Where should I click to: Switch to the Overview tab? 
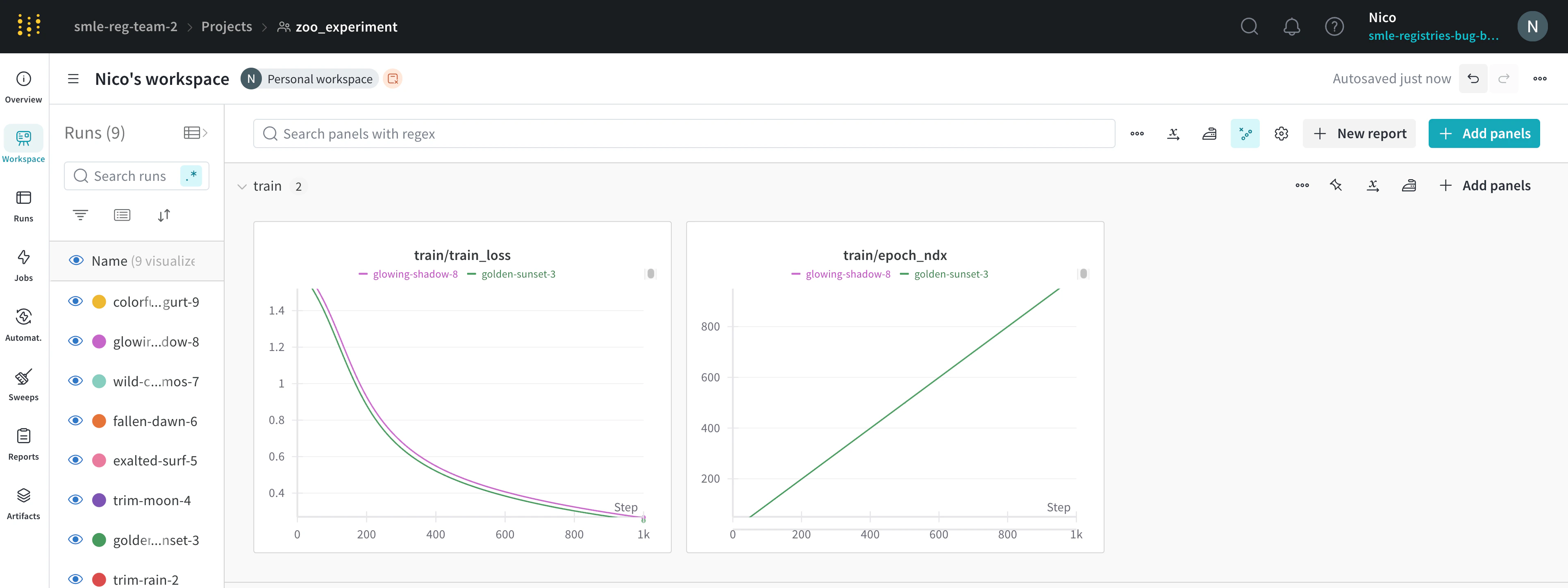23,85
